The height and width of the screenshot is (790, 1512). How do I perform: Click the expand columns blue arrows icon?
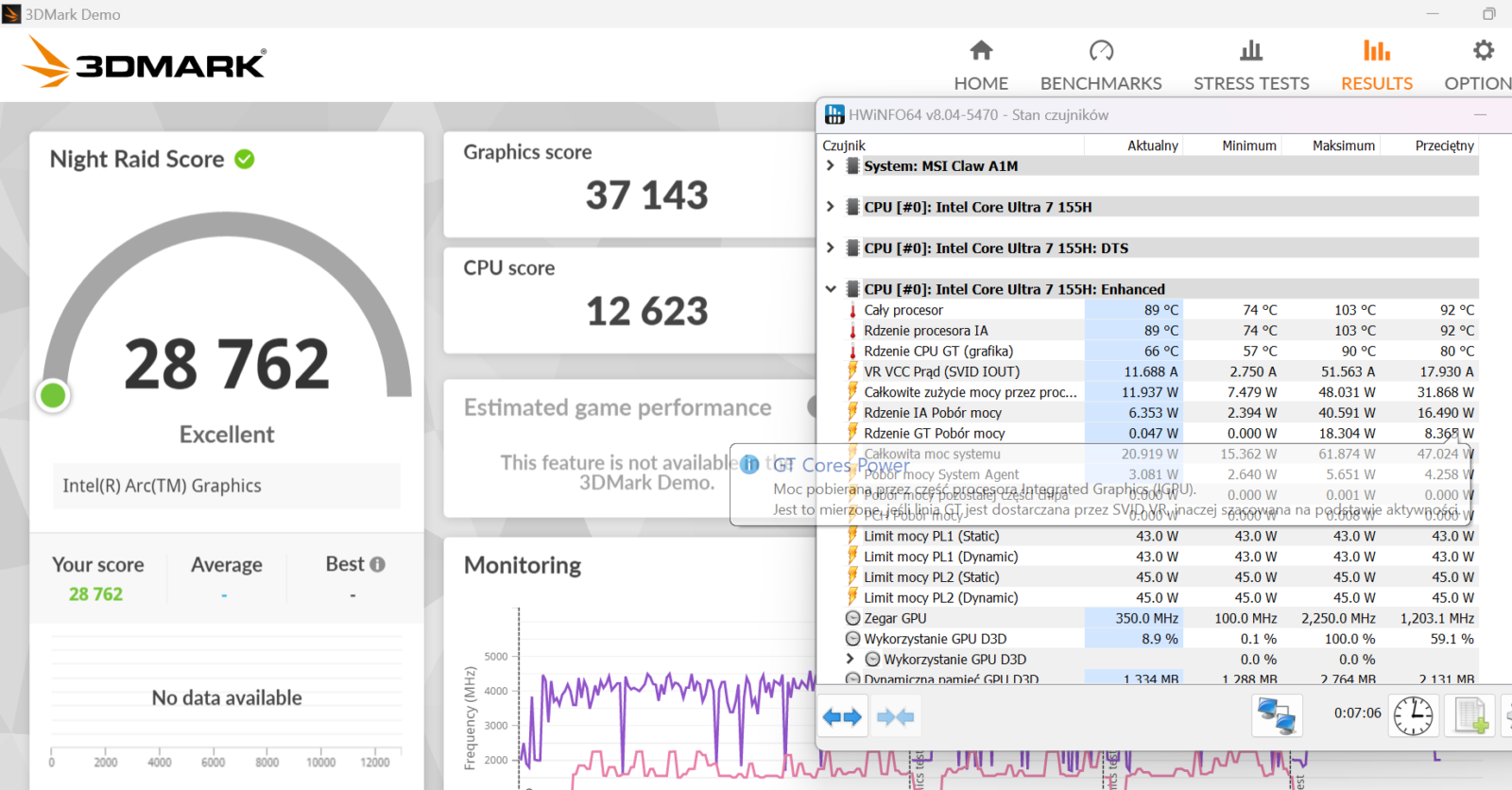(842, 717)
